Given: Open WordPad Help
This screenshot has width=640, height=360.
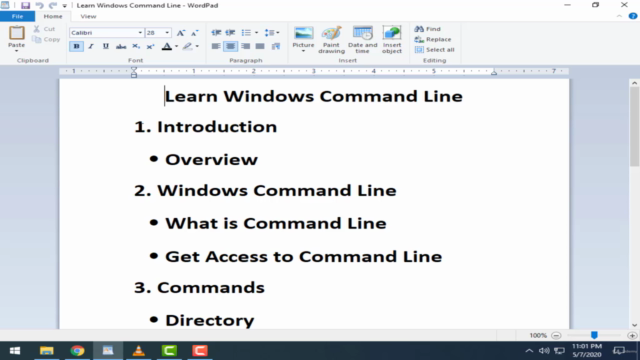Looking at the screenshot, I should click(633, 16).
